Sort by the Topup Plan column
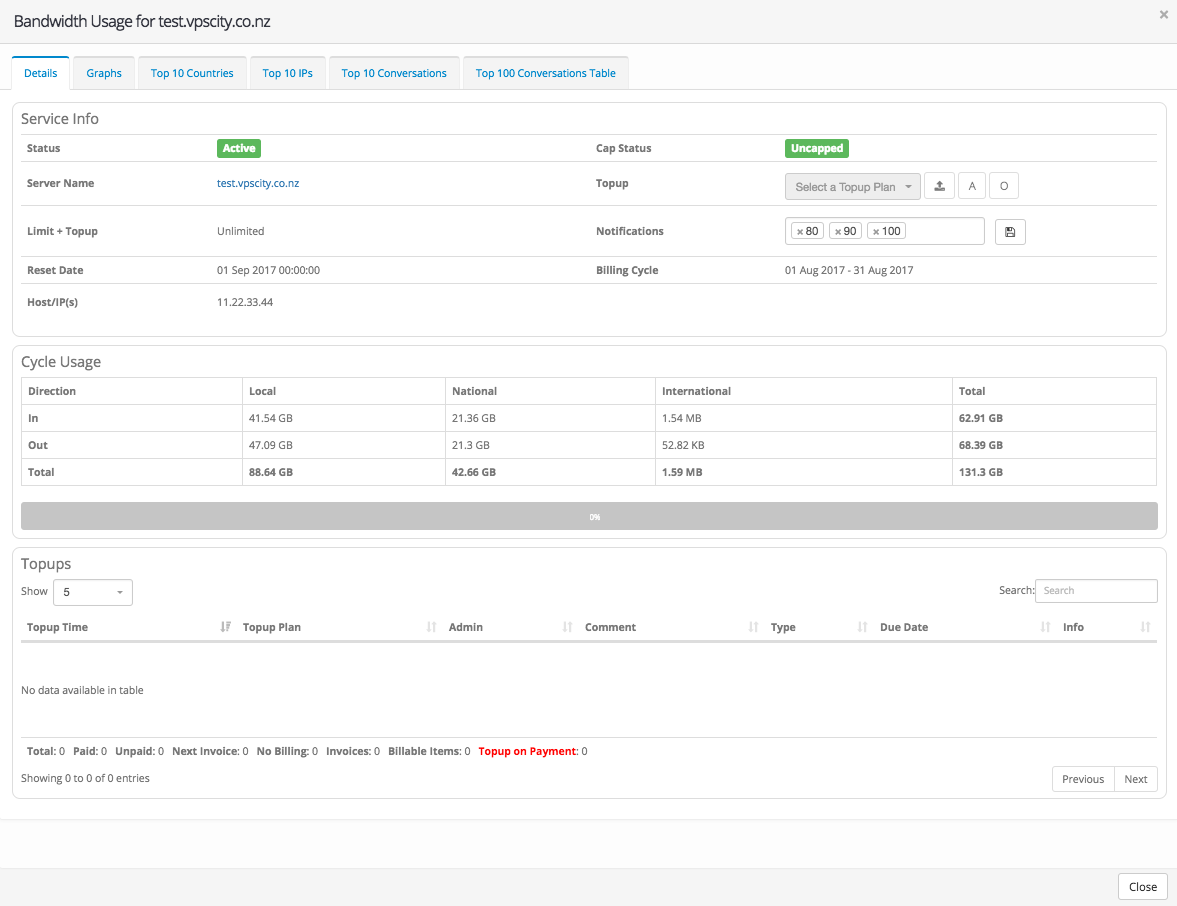 tap(272, 627)
